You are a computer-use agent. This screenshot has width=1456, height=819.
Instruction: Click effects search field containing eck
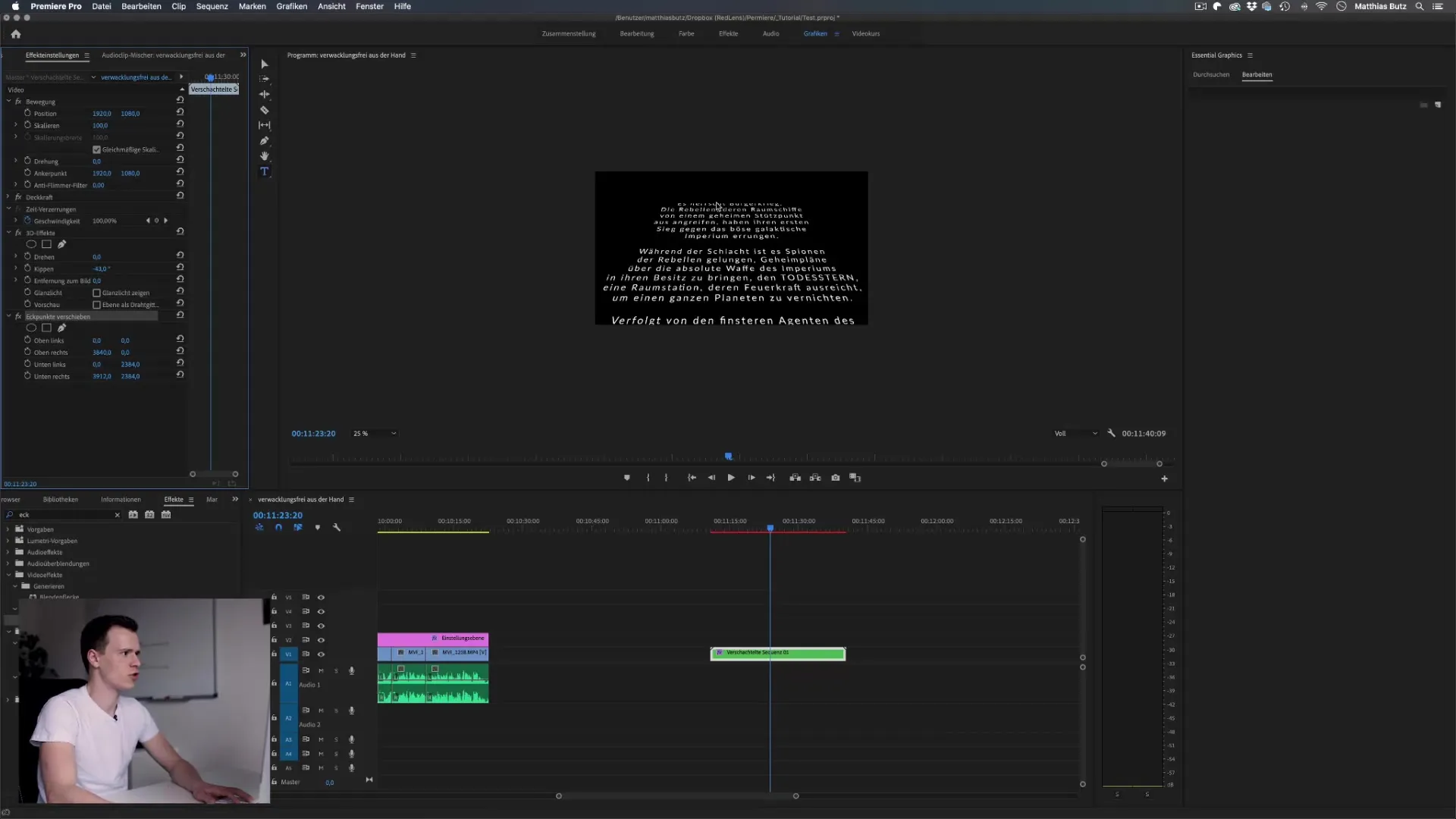[64, 515]
